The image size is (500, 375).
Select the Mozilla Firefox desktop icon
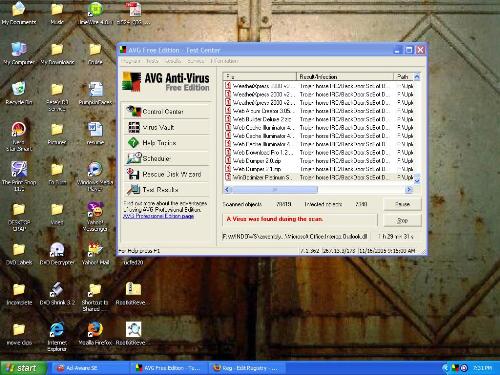[95, 333]
